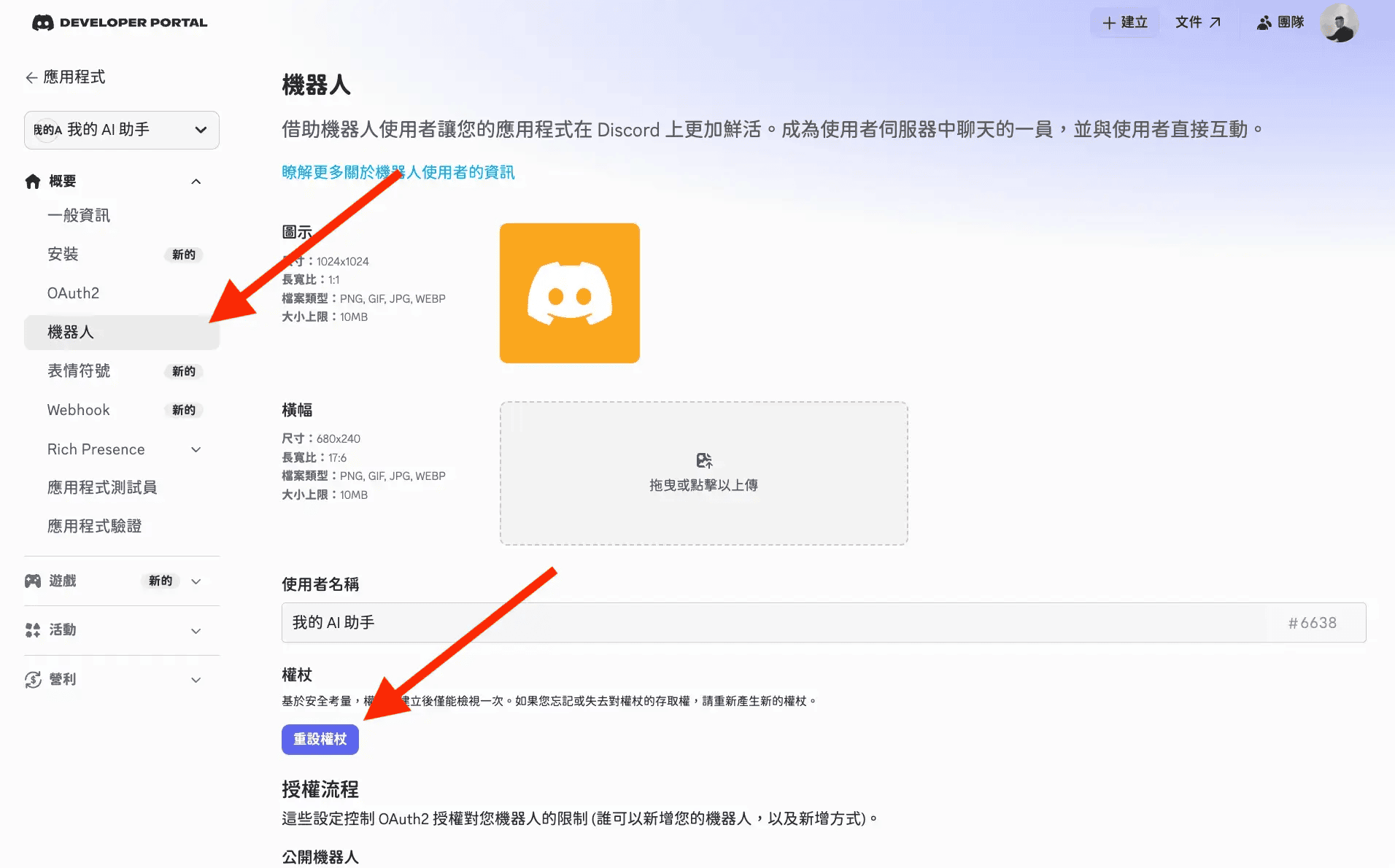Click the 建立 button in header
Screen dimensions: 1395x868
click(1124, 23)
